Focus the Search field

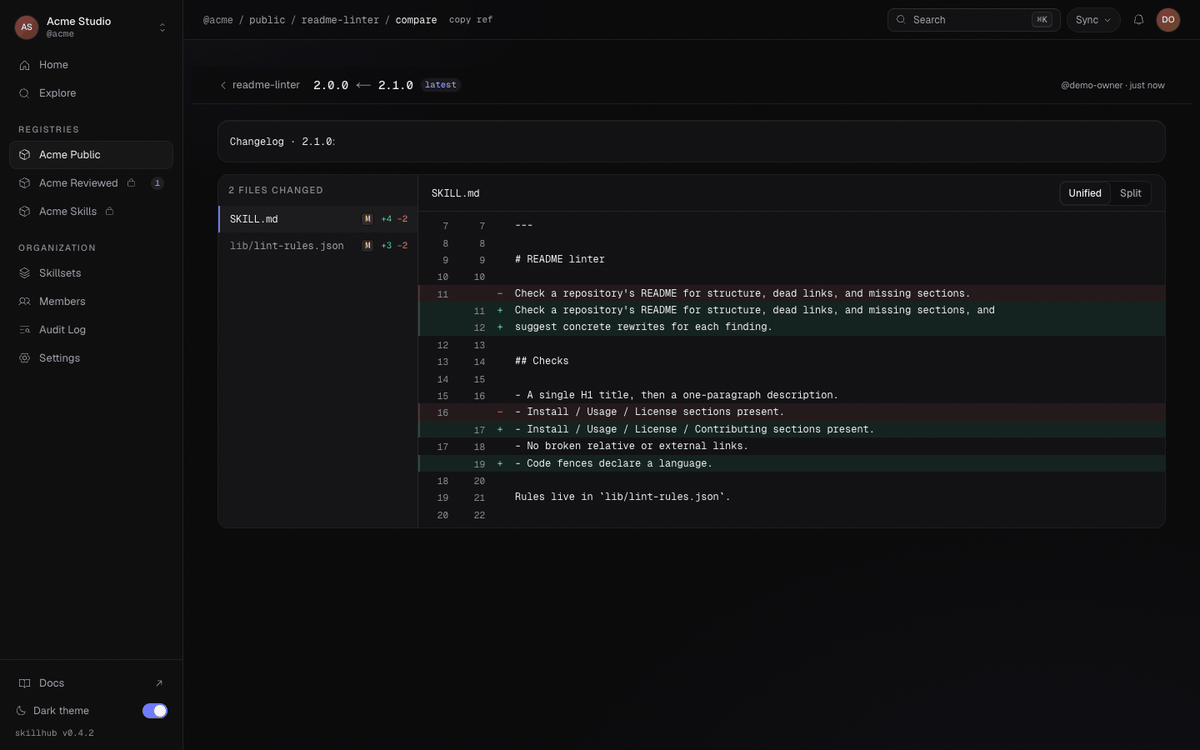click(974, 20)
